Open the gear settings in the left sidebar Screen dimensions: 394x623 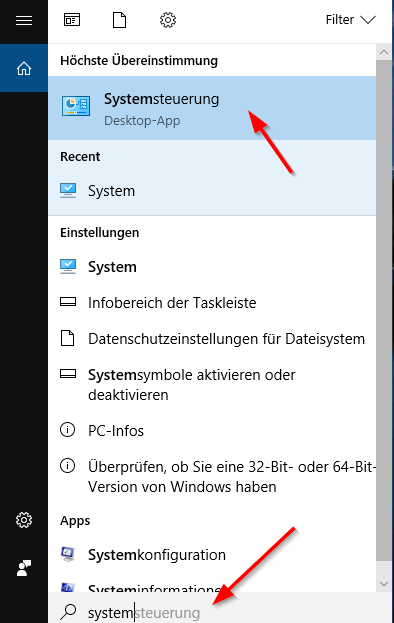[x=24, y=520]
